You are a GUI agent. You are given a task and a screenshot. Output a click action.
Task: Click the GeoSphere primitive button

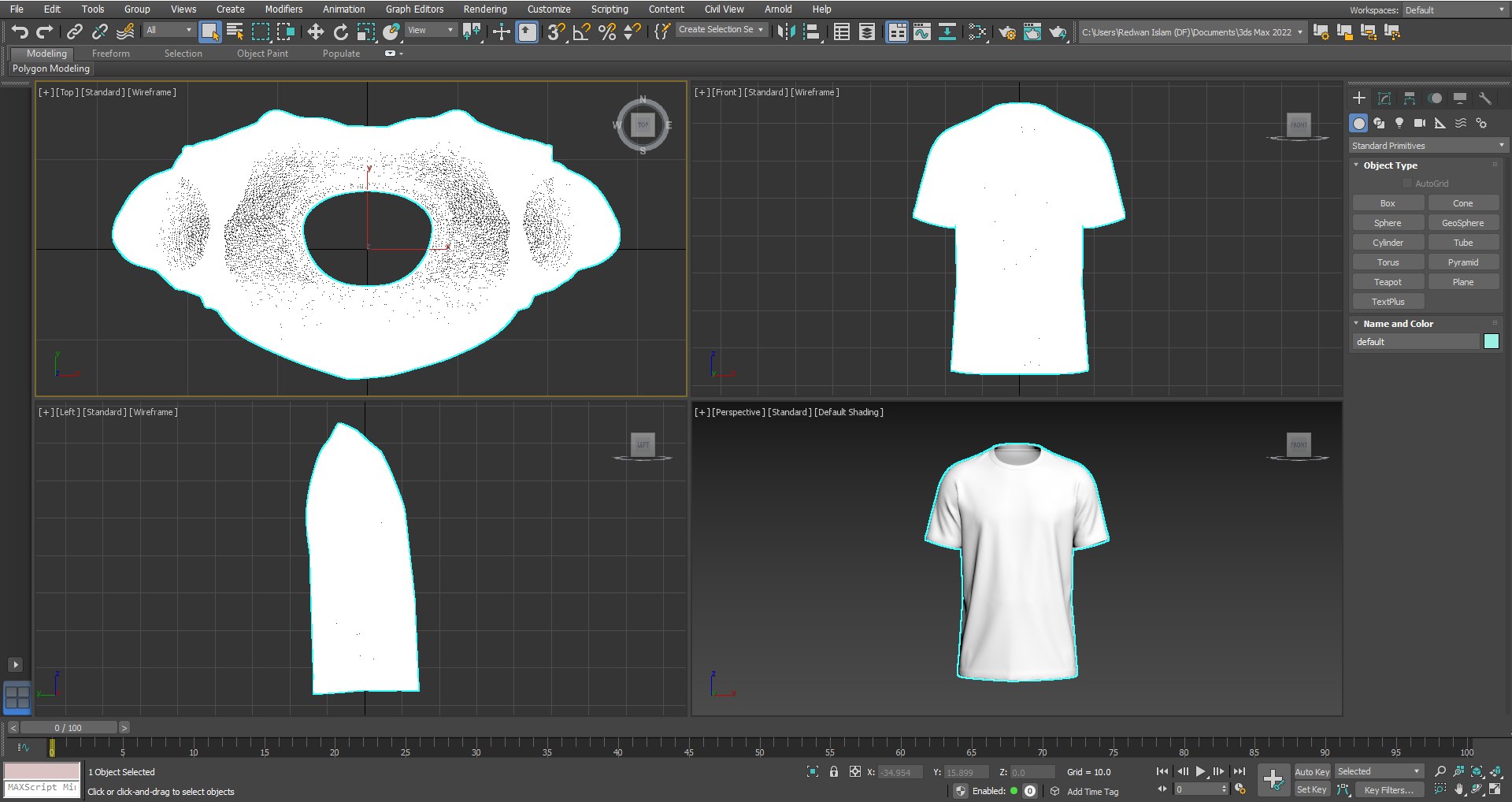click(x=1462, y=223)
